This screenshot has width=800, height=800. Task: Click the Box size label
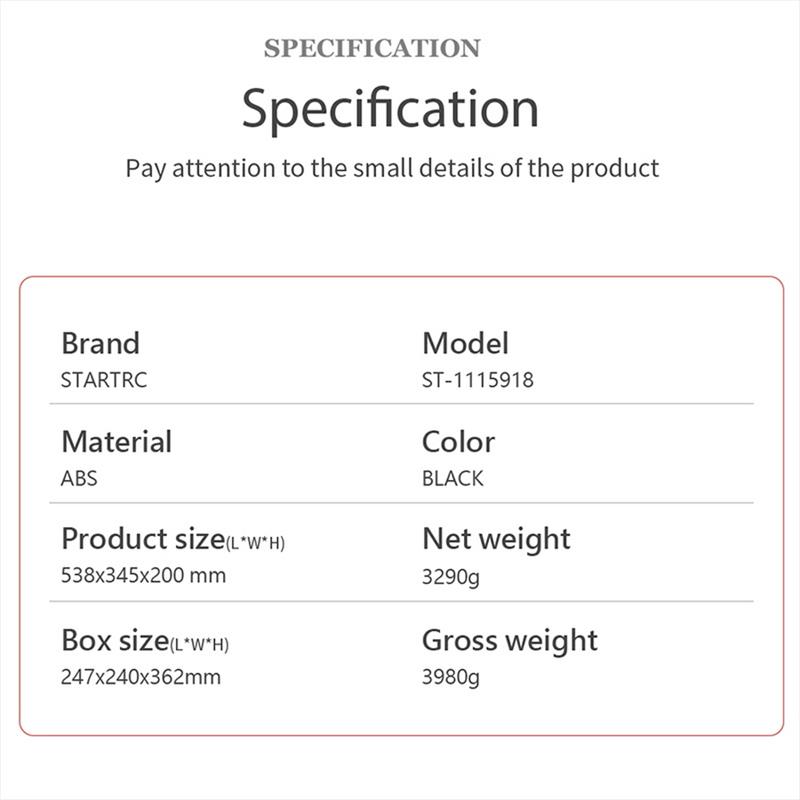click(x=114, y=640)
